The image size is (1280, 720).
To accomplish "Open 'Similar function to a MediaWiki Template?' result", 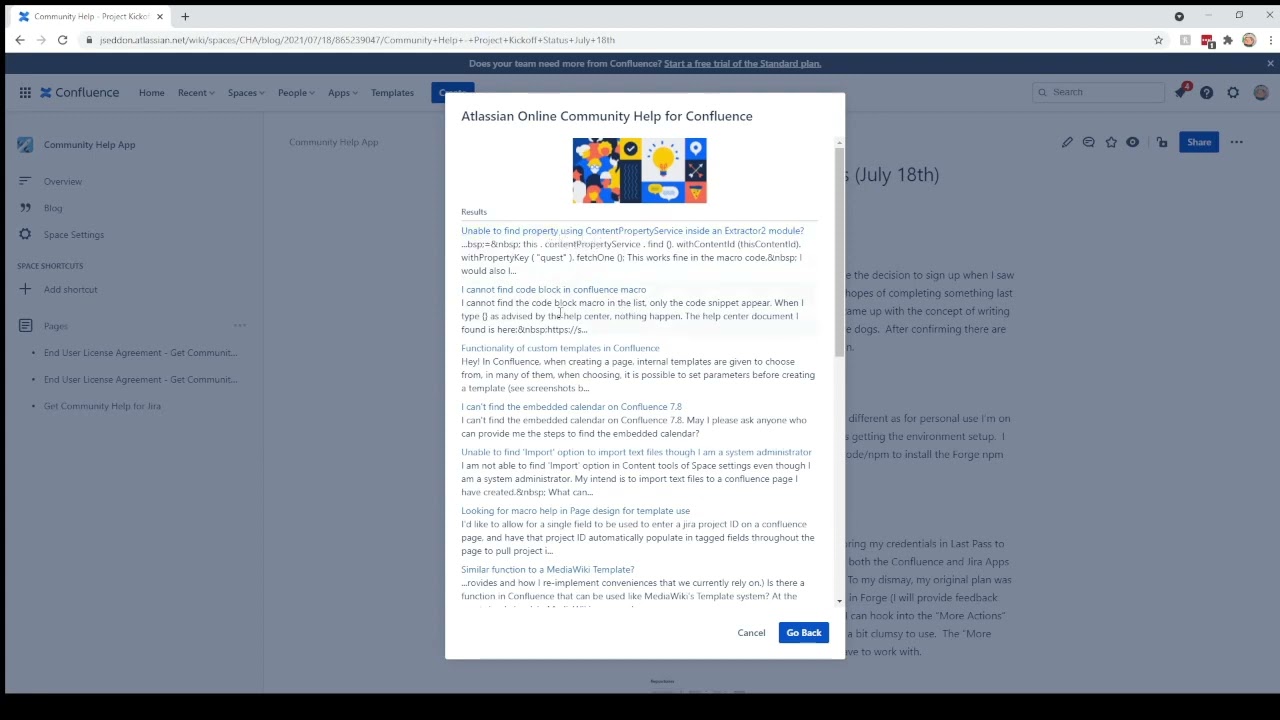I will (x=547, y=569).
